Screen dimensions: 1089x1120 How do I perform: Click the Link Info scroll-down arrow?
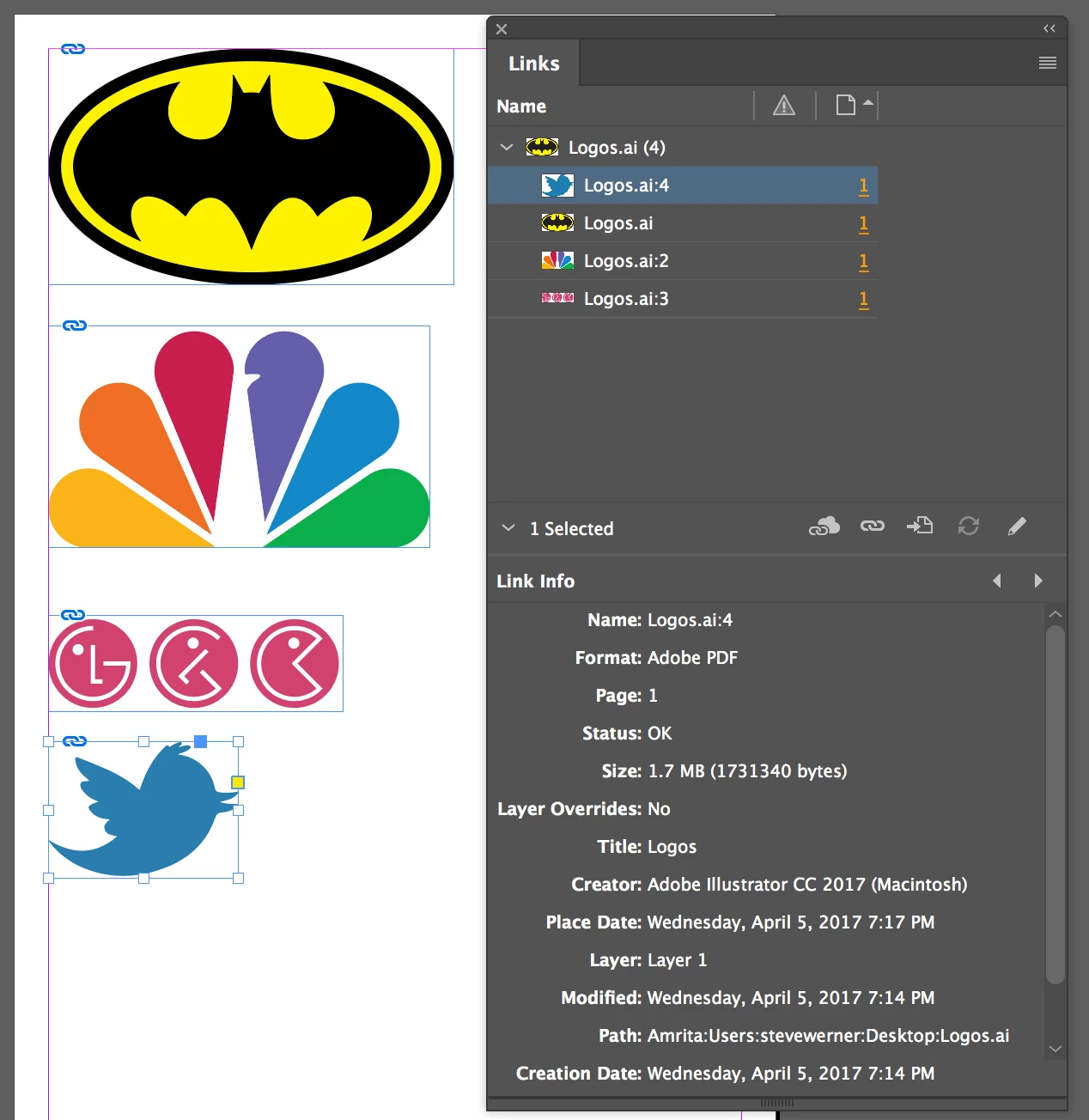1056,1049
